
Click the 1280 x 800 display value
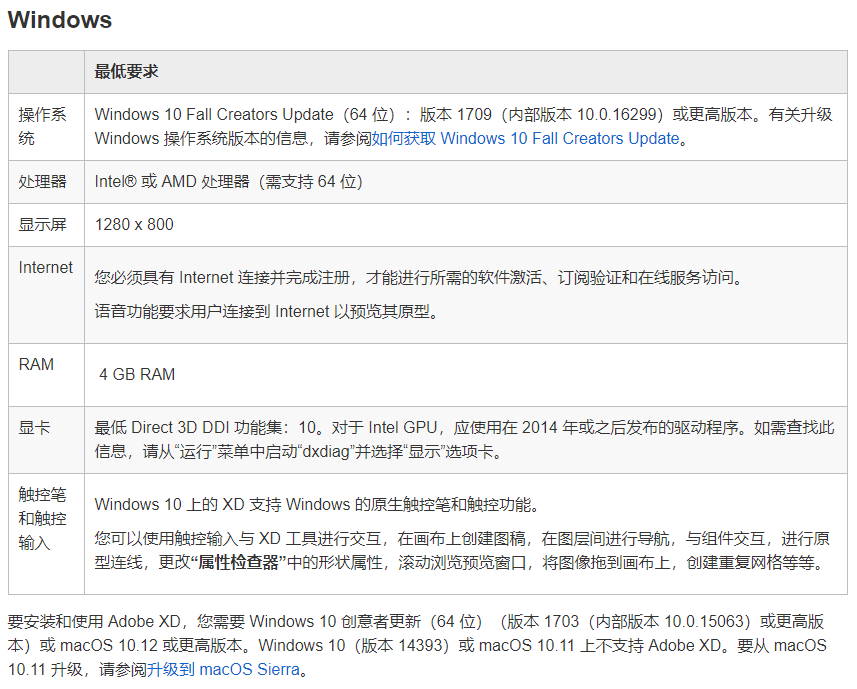pos(134,224)
